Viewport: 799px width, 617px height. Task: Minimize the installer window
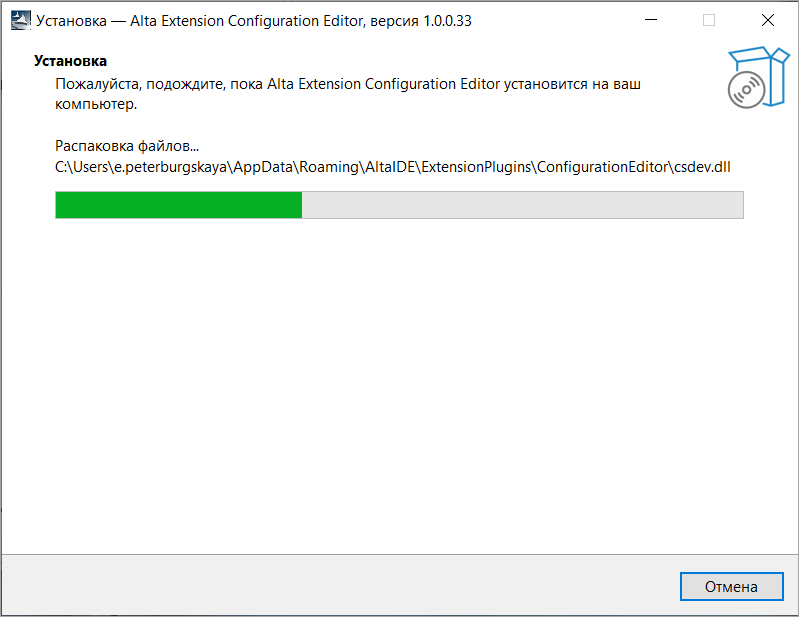coord(651,20)
